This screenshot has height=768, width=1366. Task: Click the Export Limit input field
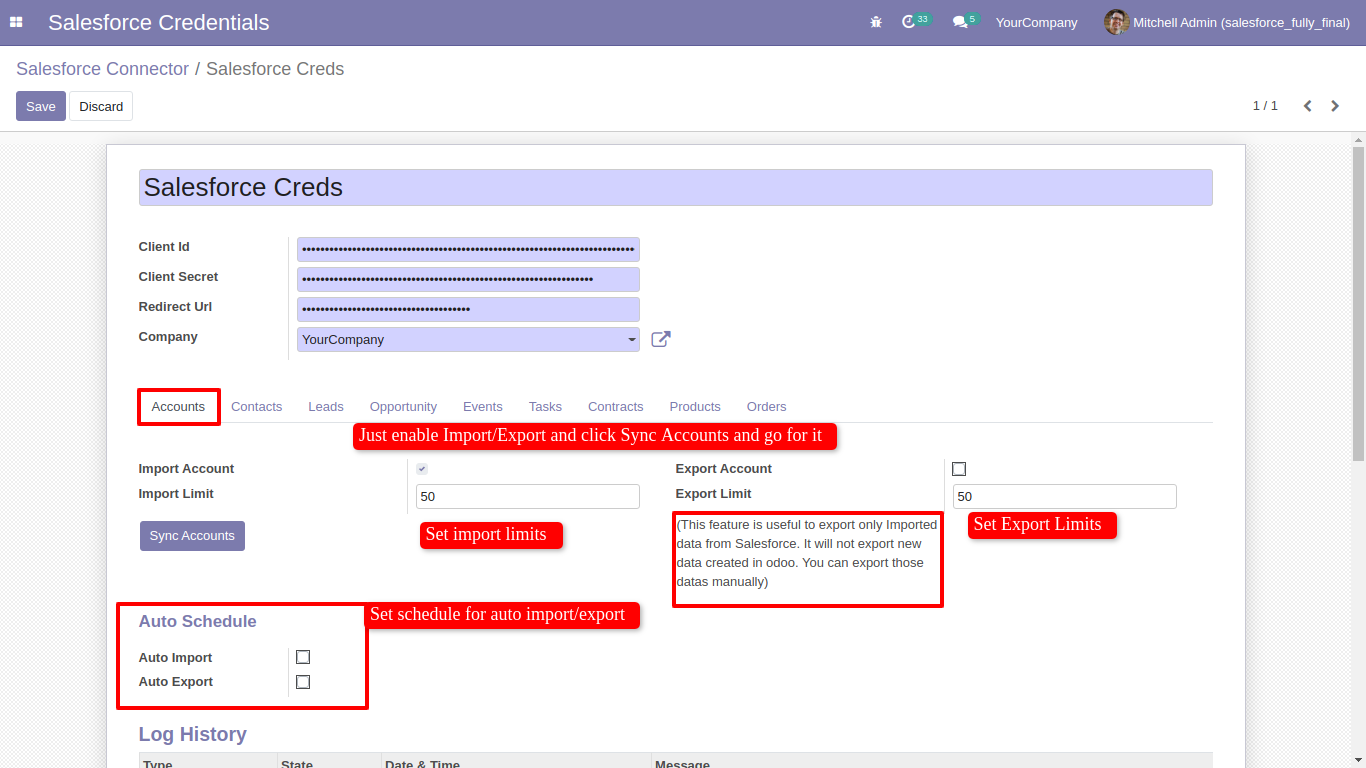(1065, 496)
